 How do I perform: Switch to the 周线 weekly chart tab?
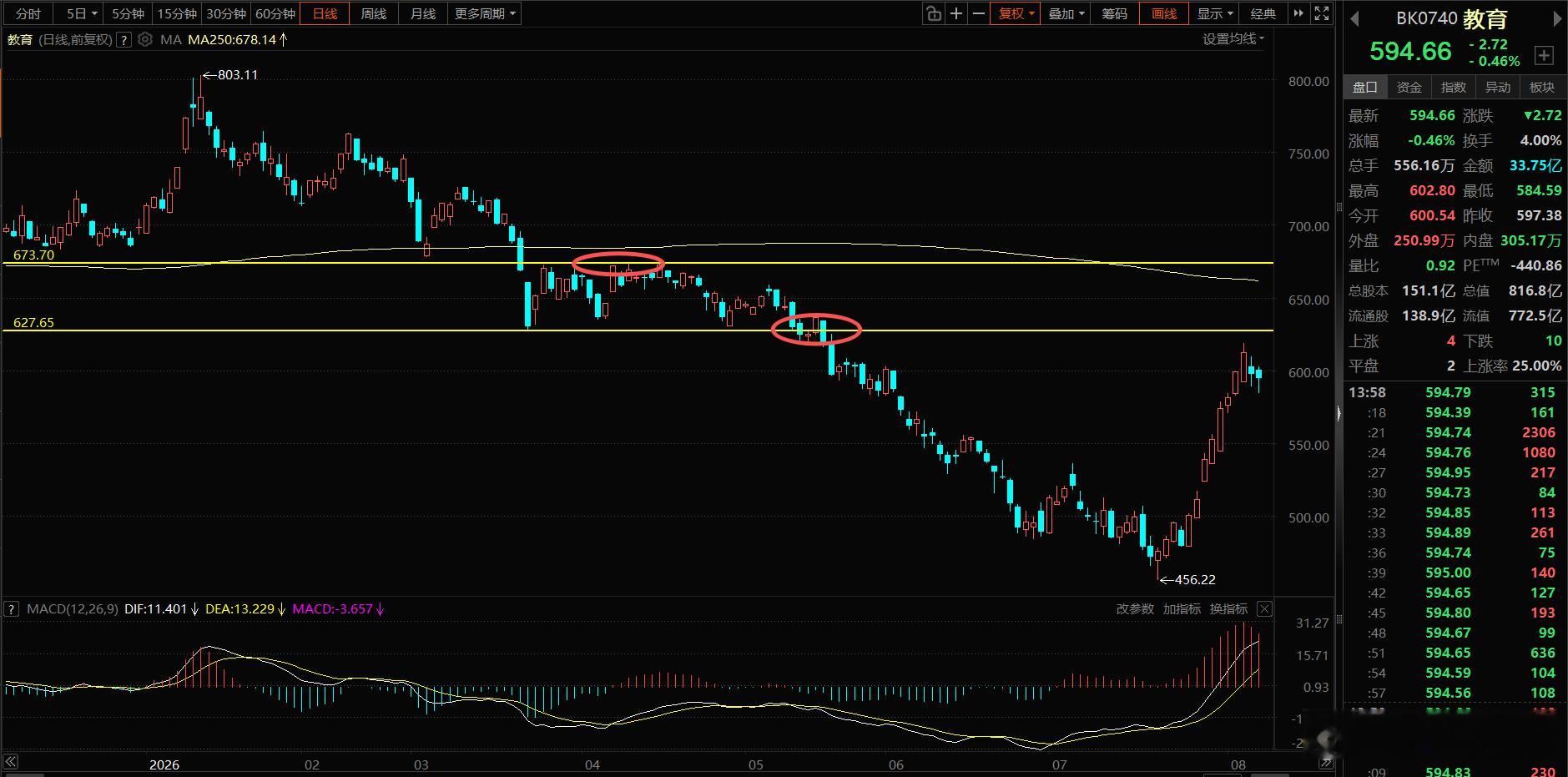pos(374,13)
